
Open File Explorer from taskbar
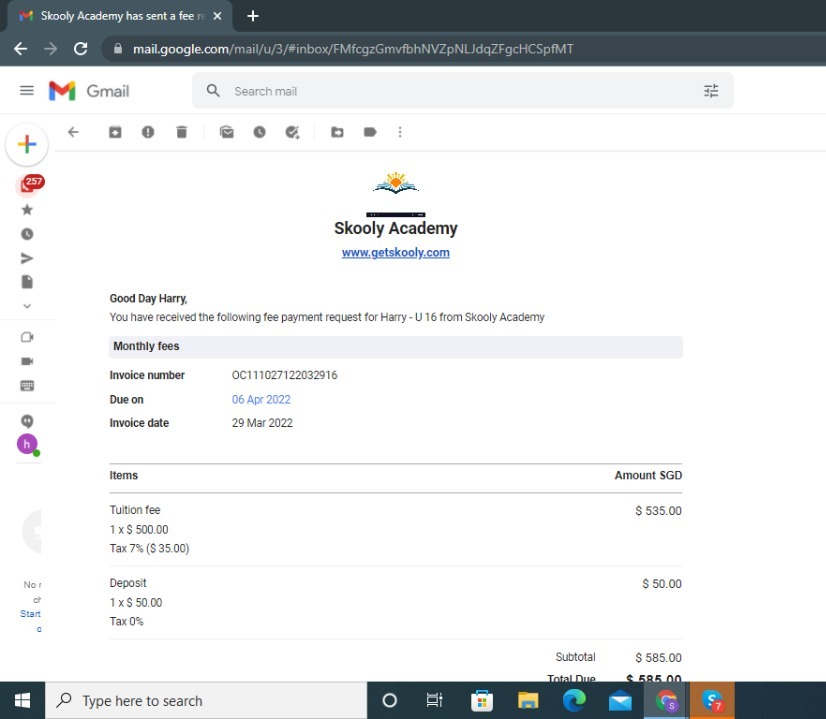click(x=528, y=701)
